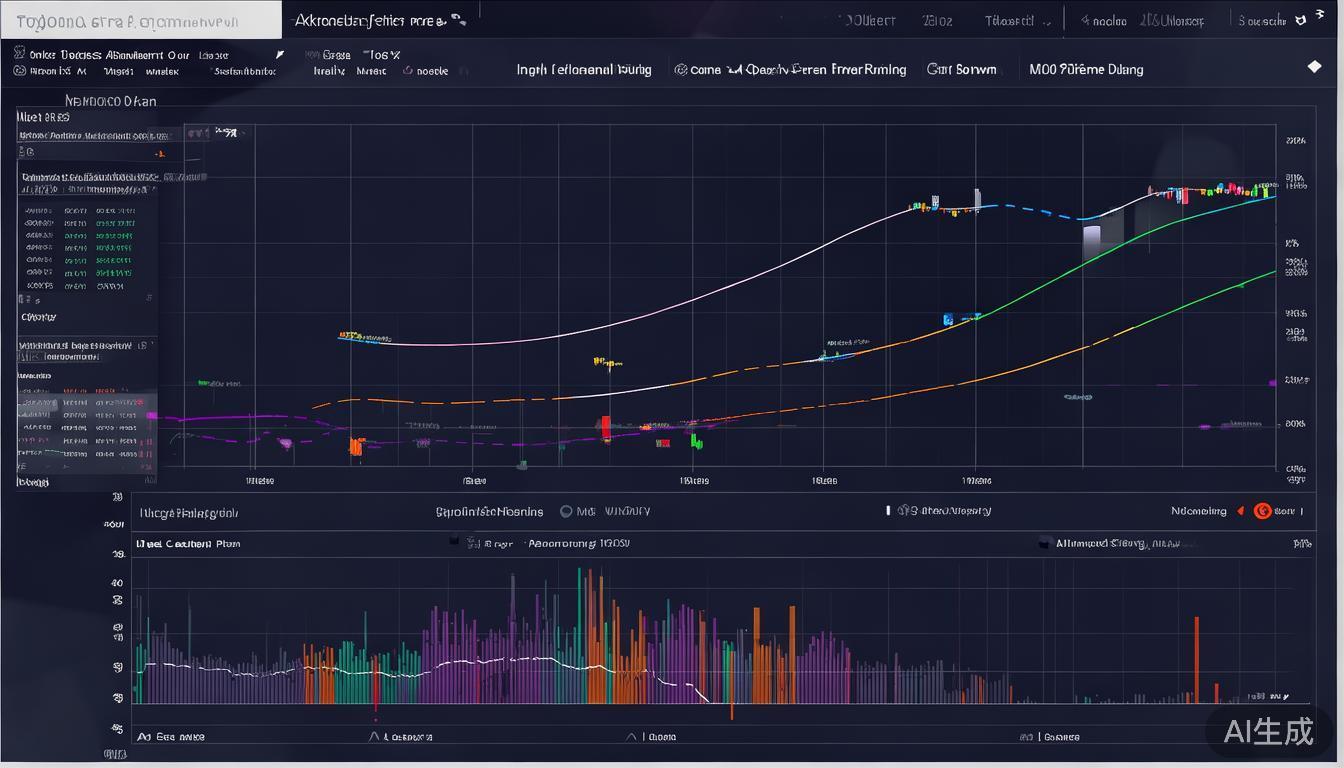Click the tall orange bar at right of volume chart
Image resolution: width=1344 pixels, height=768 pixels.
[1196, 659]
